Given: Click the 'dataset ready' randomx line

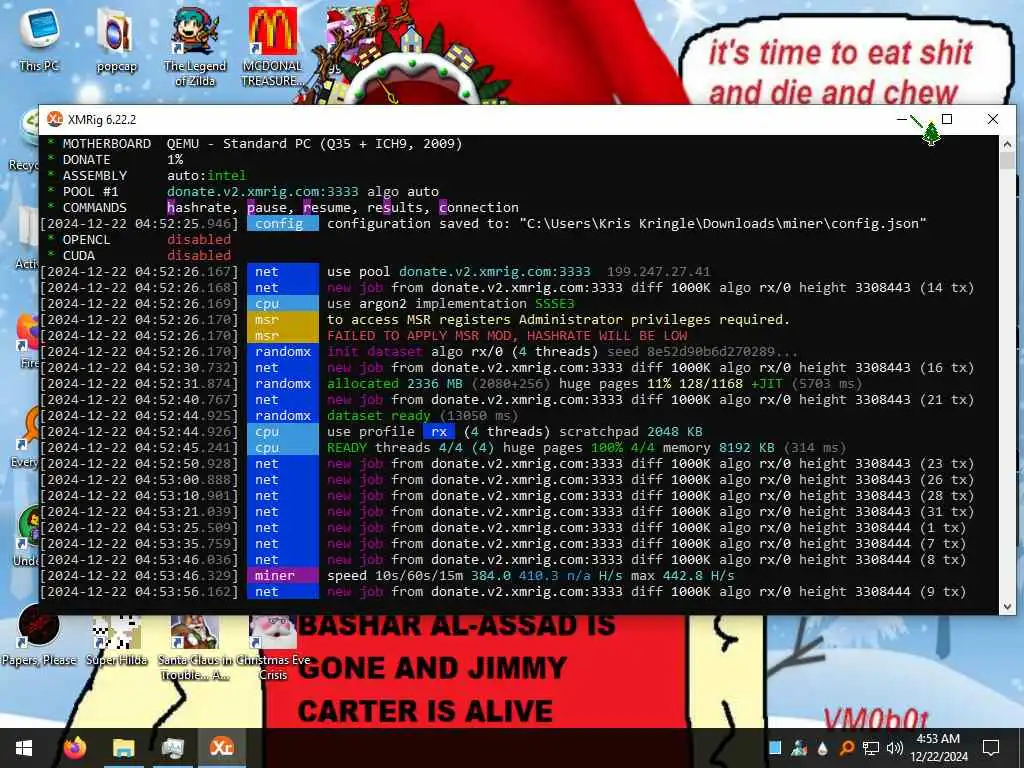Looking at the screenshot, I should (422, 415).
